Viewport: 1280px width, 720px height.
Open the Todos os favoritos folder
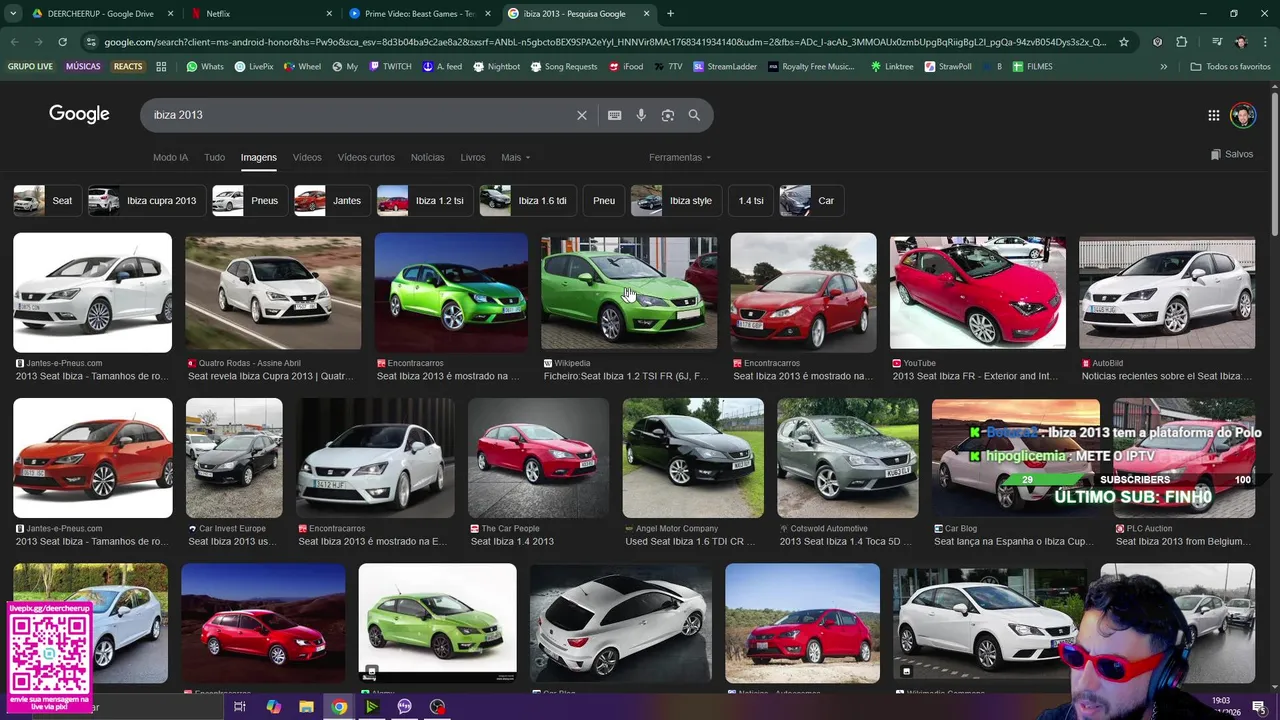coord(1230,66)
